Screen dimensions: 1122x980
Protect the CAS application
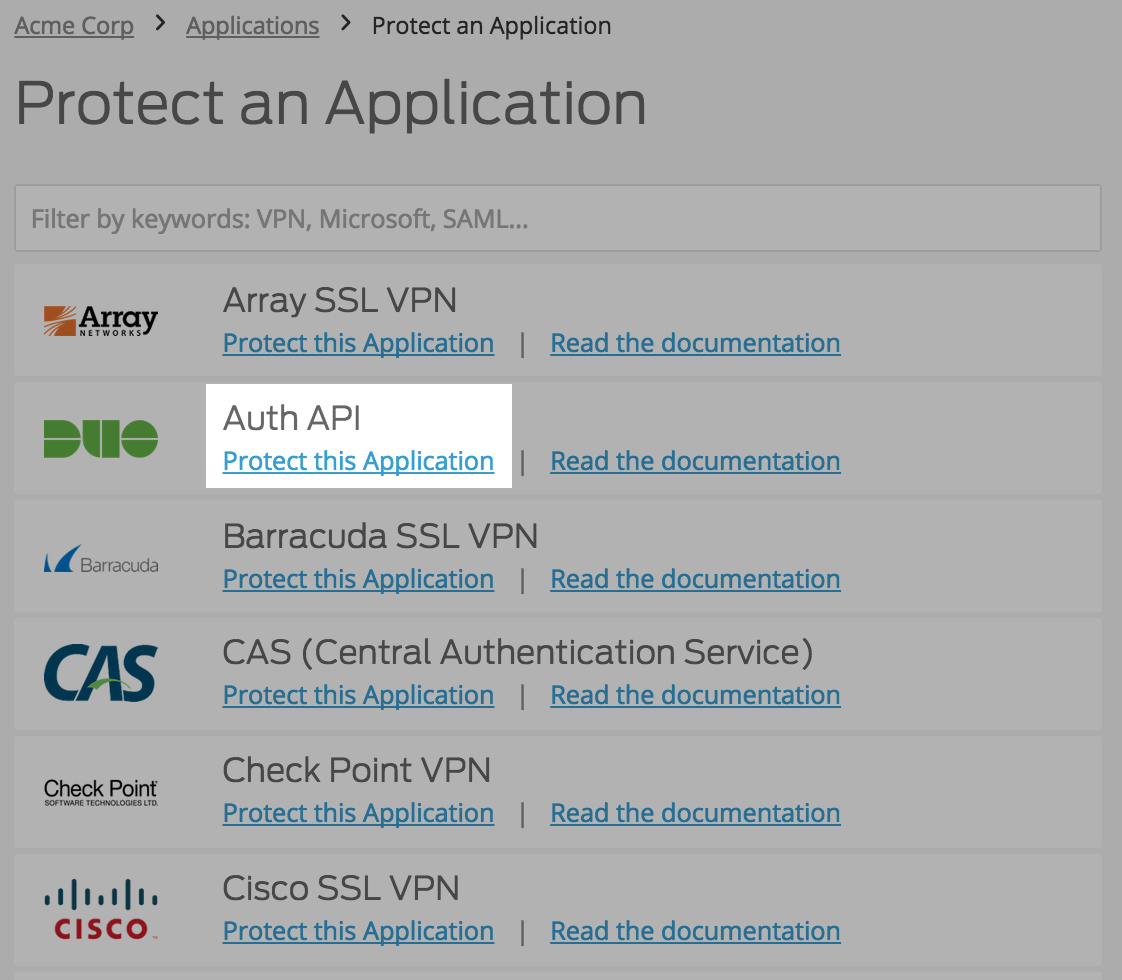[x=358, y=695]
